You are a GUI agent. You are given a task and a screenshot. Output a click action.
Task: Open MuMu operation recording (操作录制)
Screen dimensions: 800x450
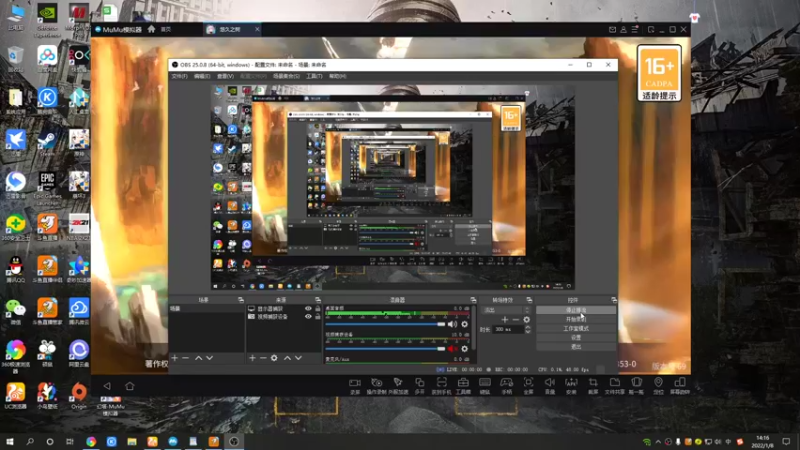377,386
